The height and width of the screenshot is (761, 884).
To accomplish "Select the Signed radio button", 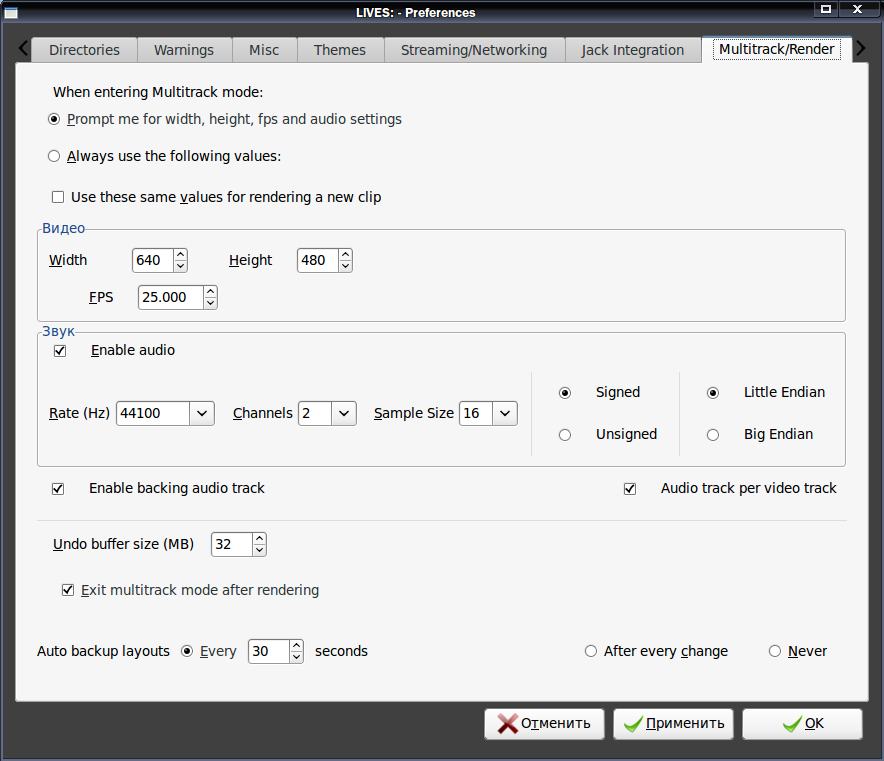I will (565, 393).
